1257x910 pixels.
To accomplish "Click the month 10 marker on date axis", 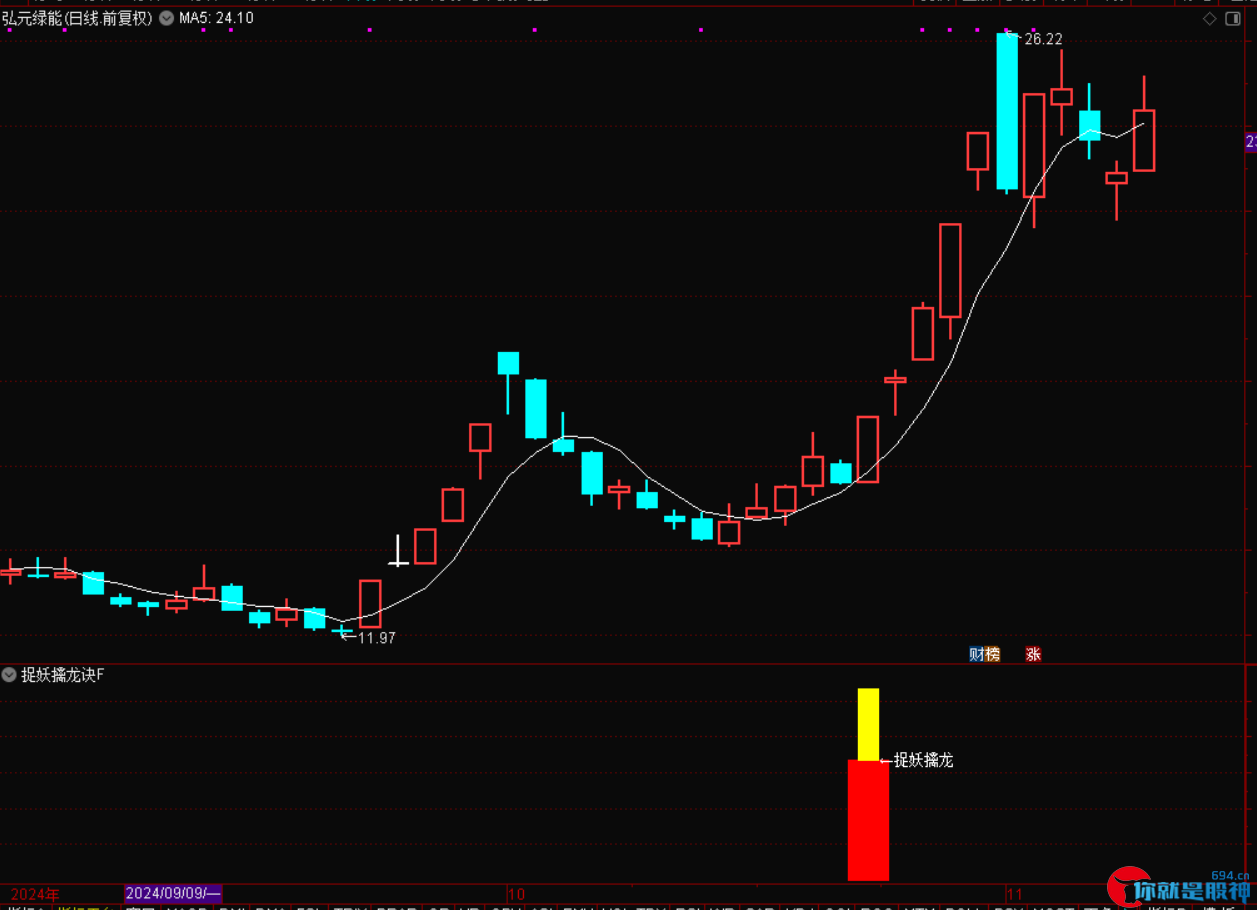I will [x=516, y=893].
